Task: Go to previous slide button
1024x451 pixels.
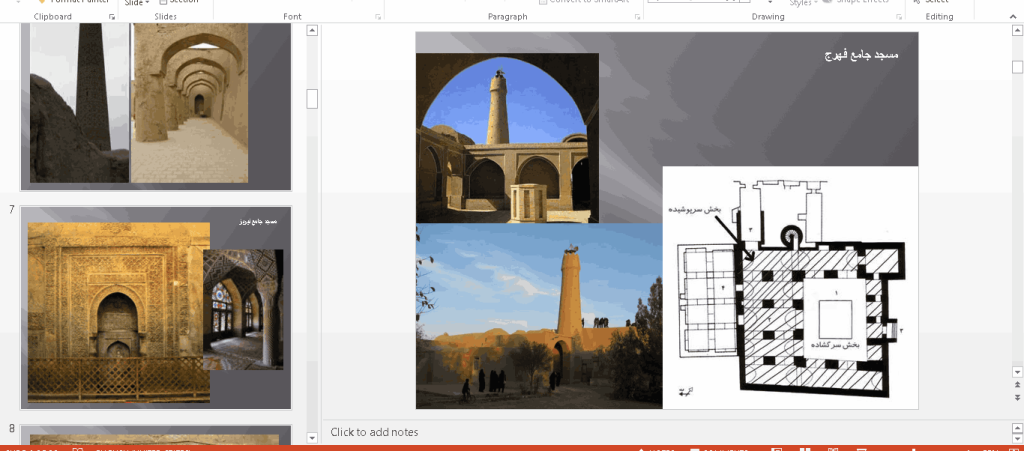Action: [1017, 385]
